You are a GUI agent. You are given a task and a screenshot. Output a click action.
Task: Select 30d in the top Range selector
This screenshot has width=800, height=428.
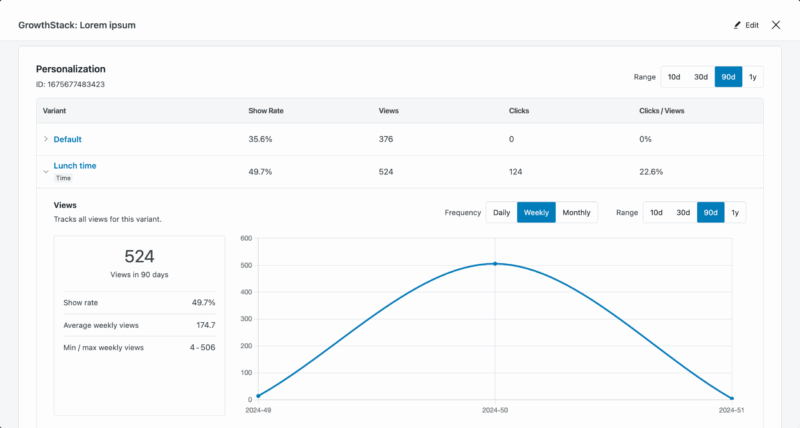pos(701,76)
